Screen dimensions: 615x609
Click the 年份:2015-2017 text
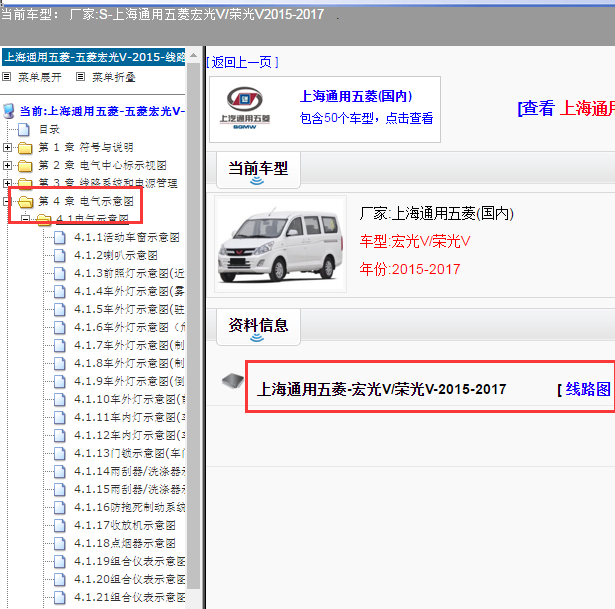409,269
